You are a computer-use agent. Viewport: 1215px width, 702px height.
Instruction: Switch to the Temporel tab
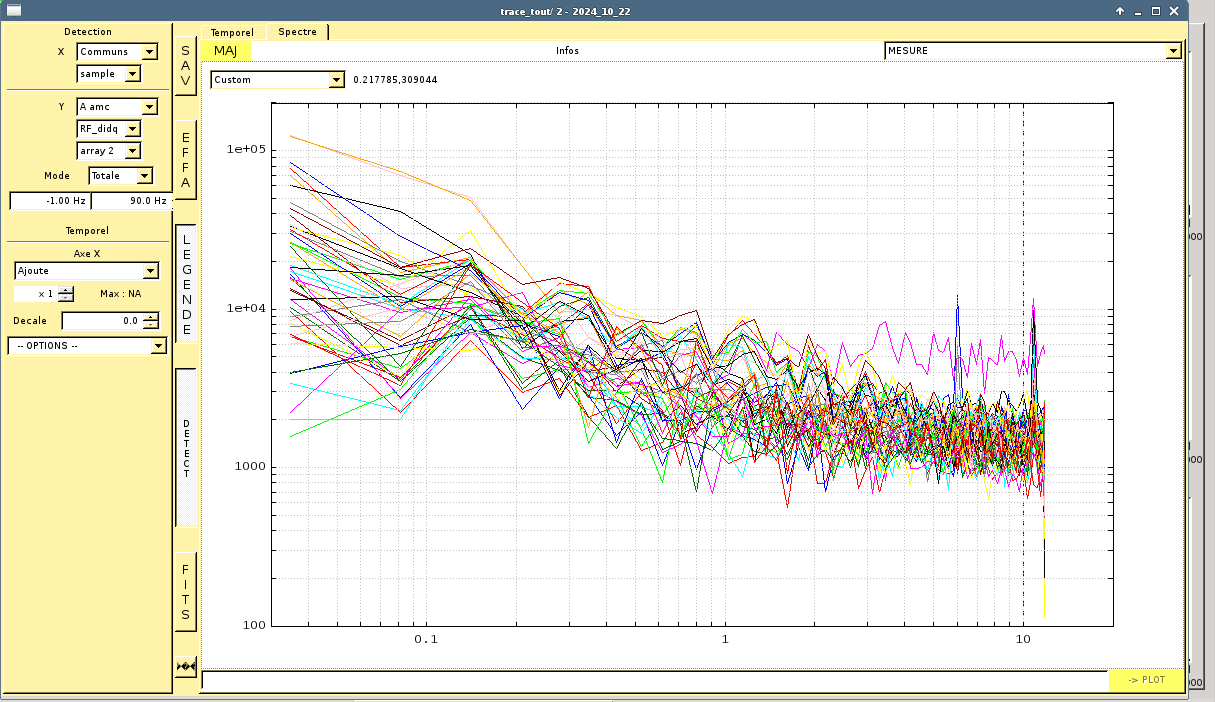tap(232, 32)
